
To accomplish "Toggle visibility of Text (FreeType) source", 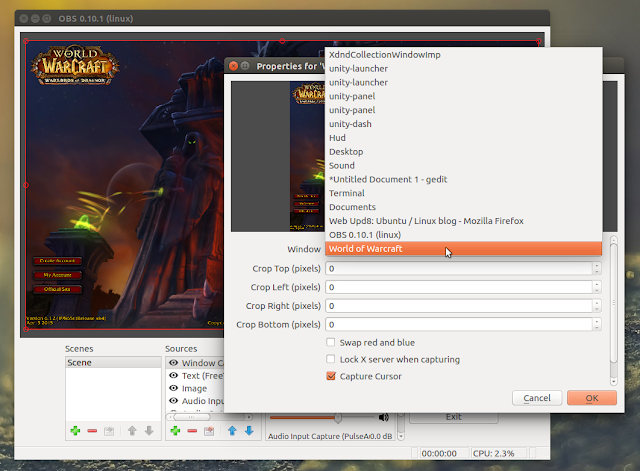I will tap(173, 375).
